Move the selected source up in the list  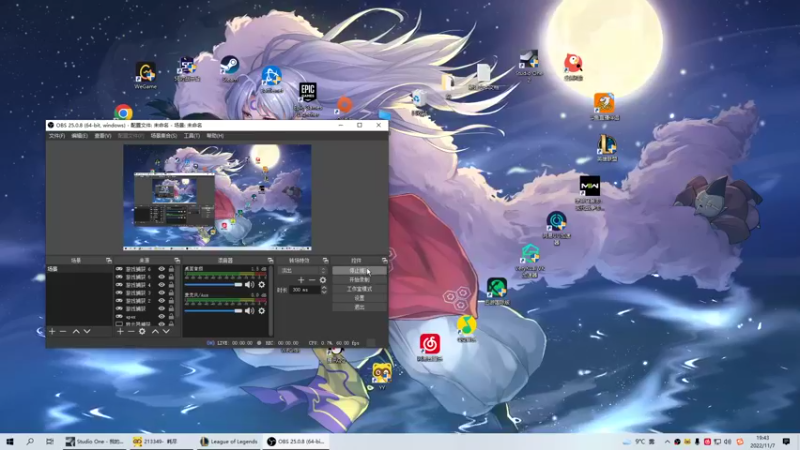(155, 332)
